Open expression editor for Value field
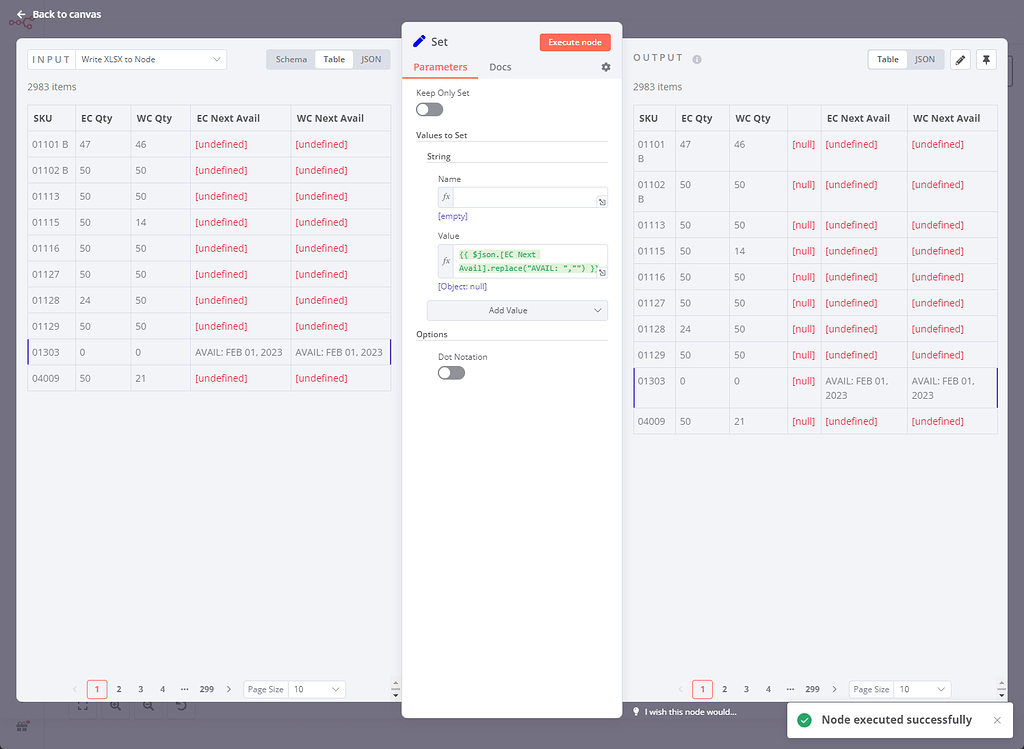The image size is (1024, 749). (x=602, y=272)
